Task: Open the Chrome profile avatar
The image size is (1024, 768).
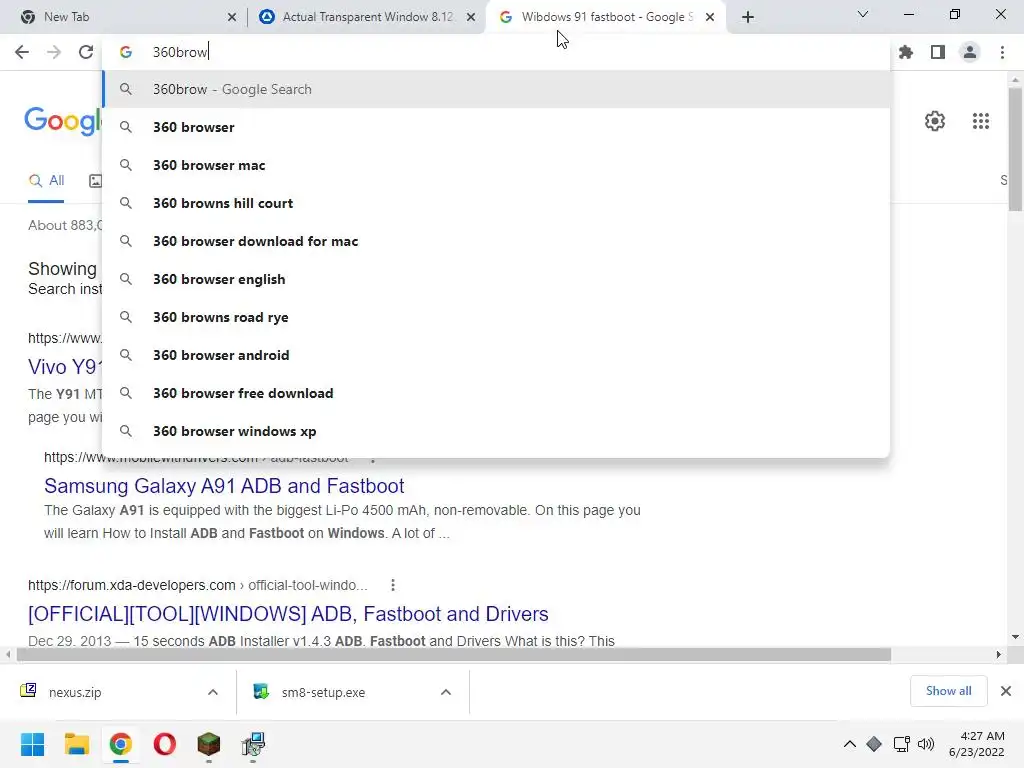Action: (x=970, y=52)
